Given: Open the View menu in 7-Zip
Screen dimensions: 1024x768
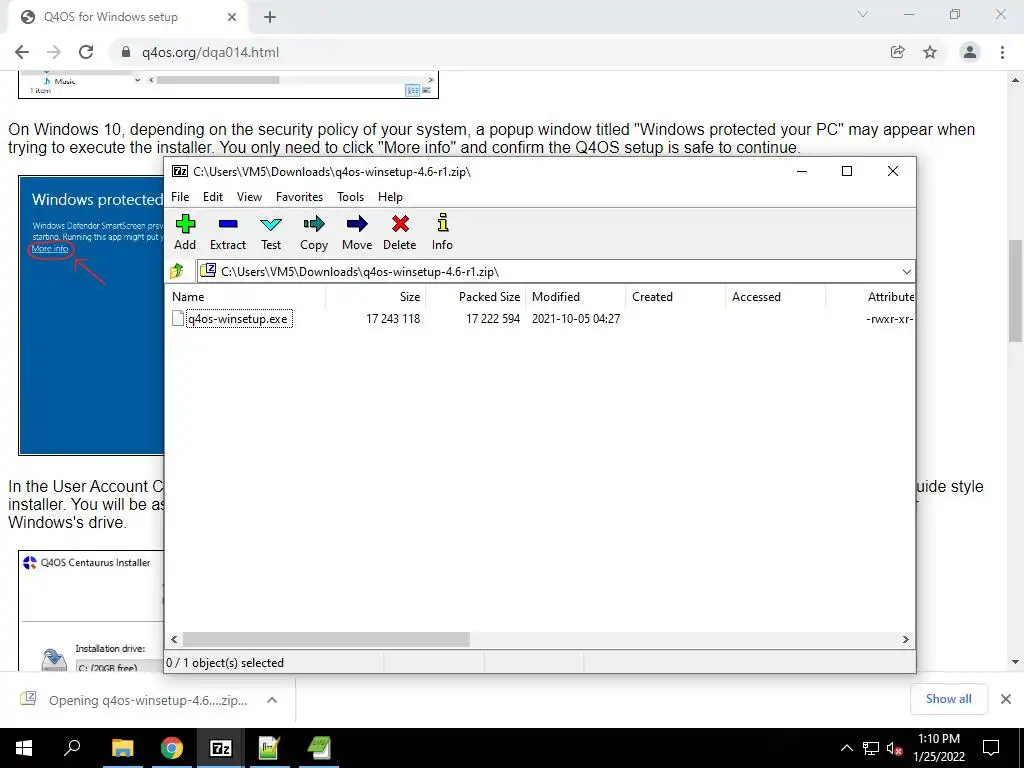Looking at the screenshot, I should tap(249, 197).
